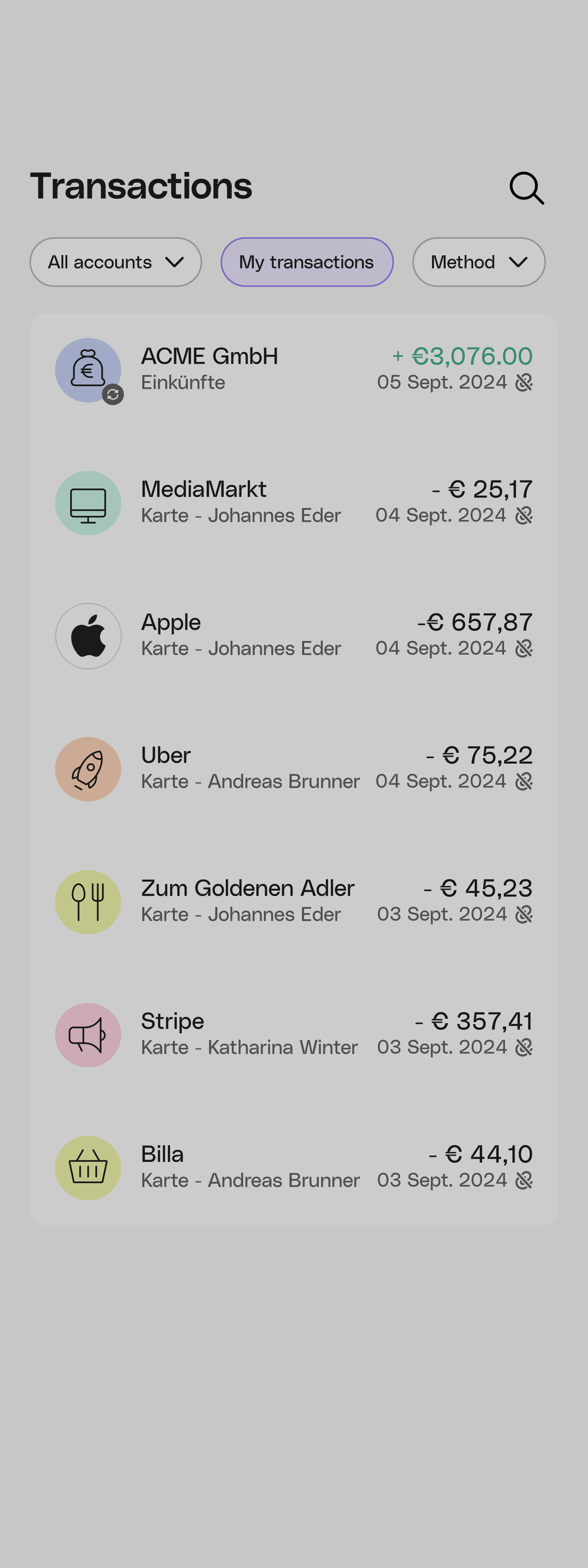Expand the All accounts dropdown
The height and width of the screenshot is (1568, 588).
pyautogui.click(x=116, y=262)
